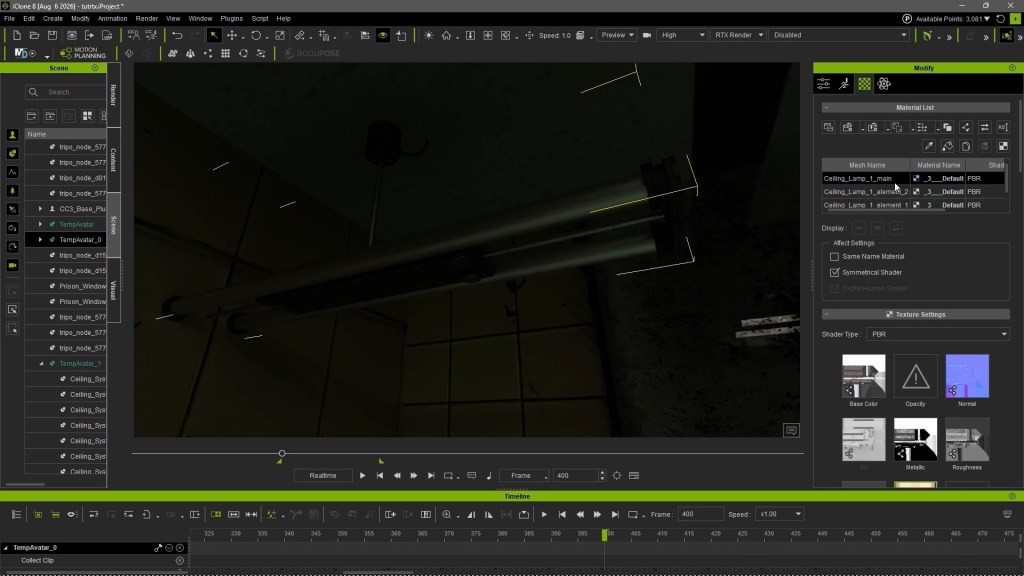Click the Actor icon in Scene sidebar

(x=12, y=135)
